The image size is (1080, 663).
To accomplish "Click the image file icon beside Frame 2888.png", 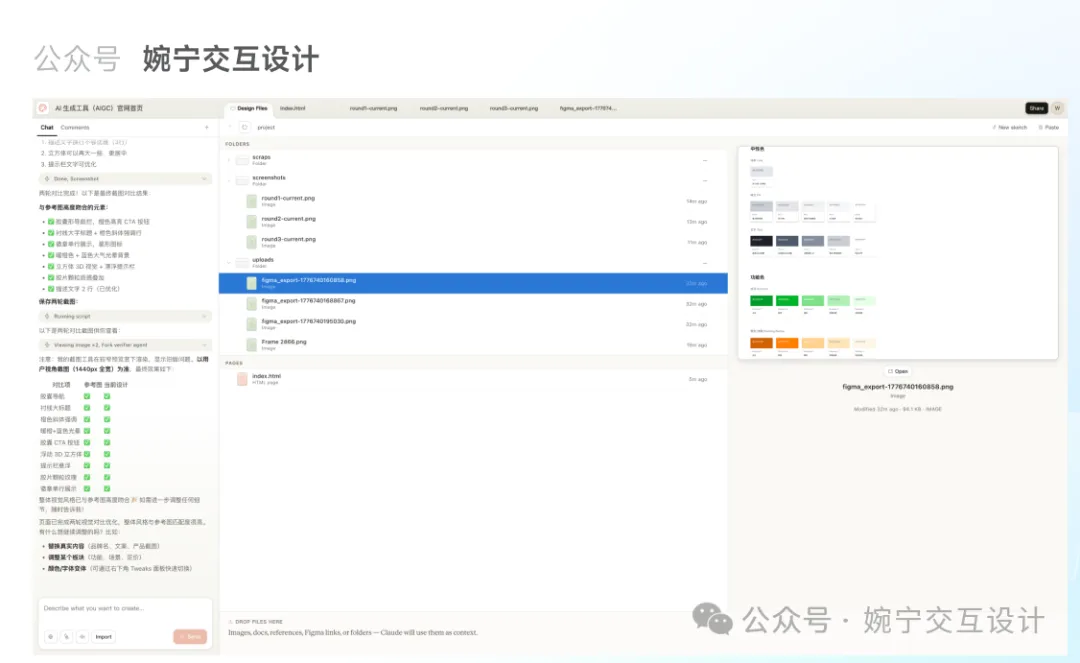I will point(252,343).
